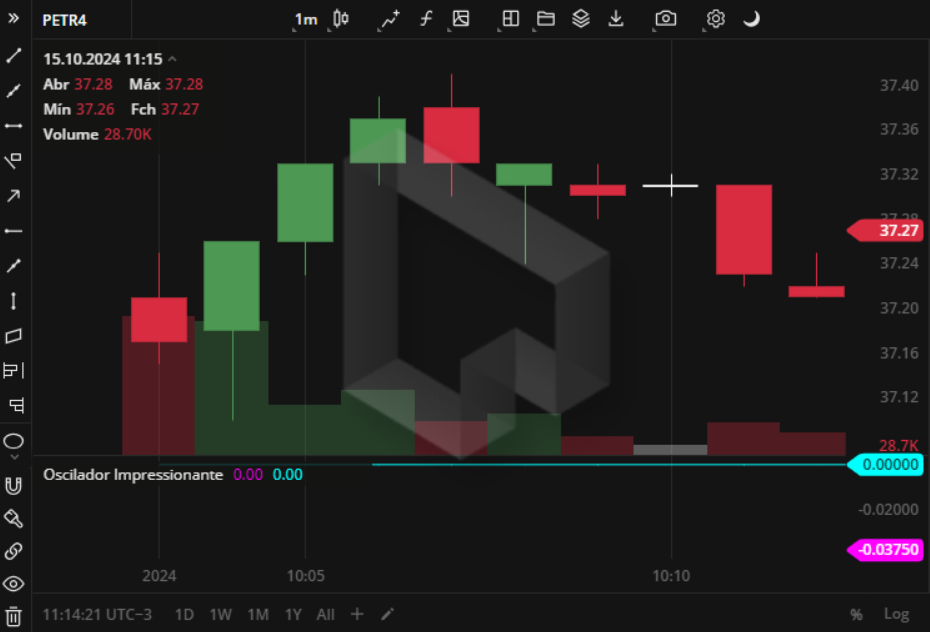Click the 11:14:21 UTC−3 timezone clock
Image resolution: width=930 pixels, height=632 pixels.
coord(97,615)
